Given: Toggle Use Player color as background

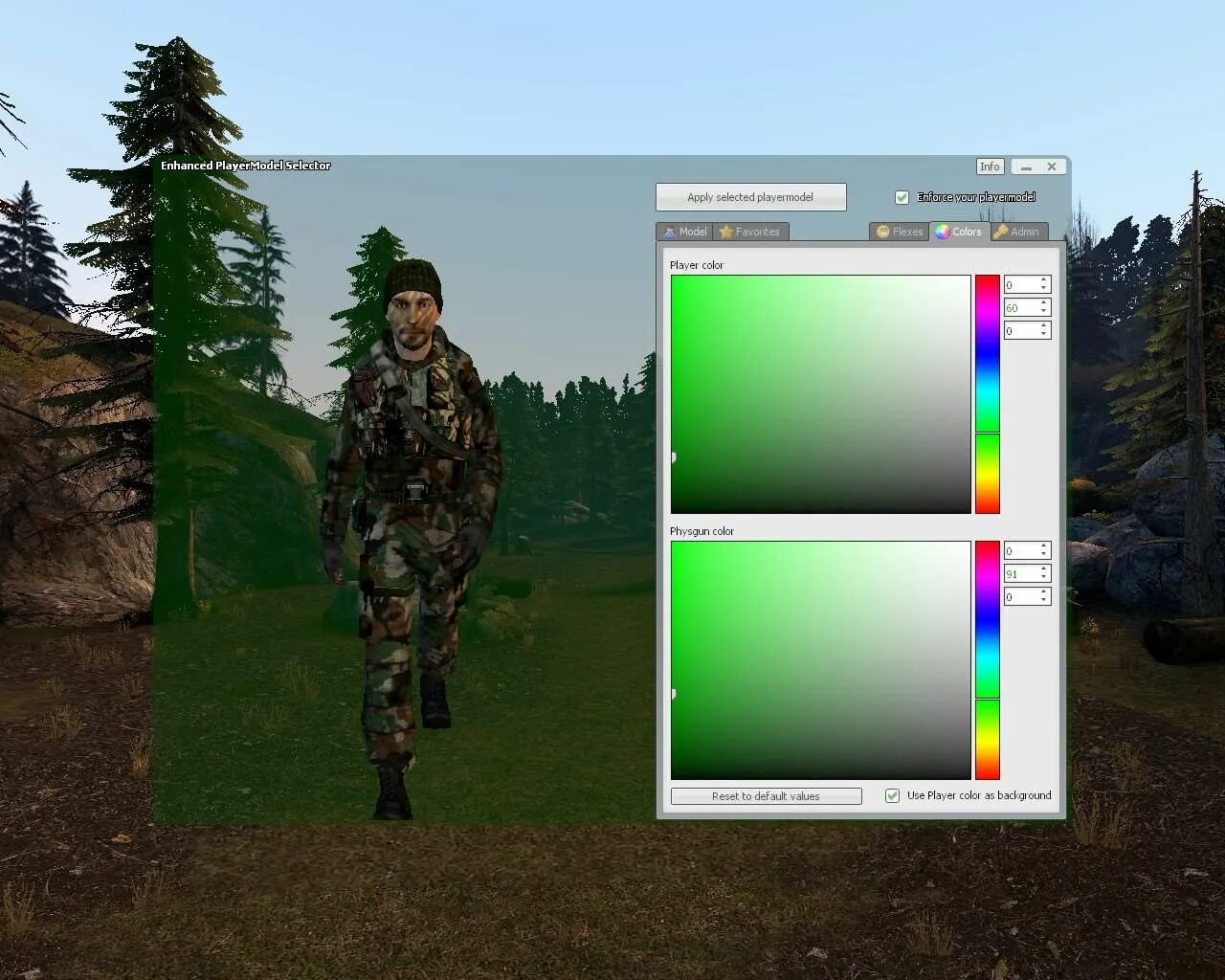Looking at the screenshot, I should tap(892, 795).
